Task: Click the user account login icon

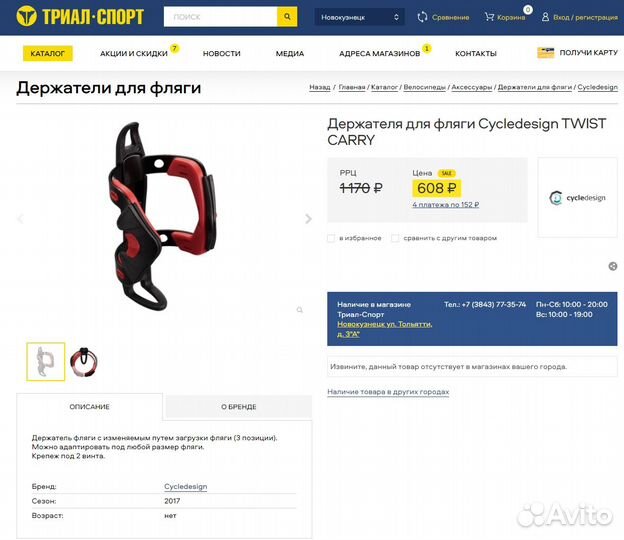Action: [x=545, y=17]
